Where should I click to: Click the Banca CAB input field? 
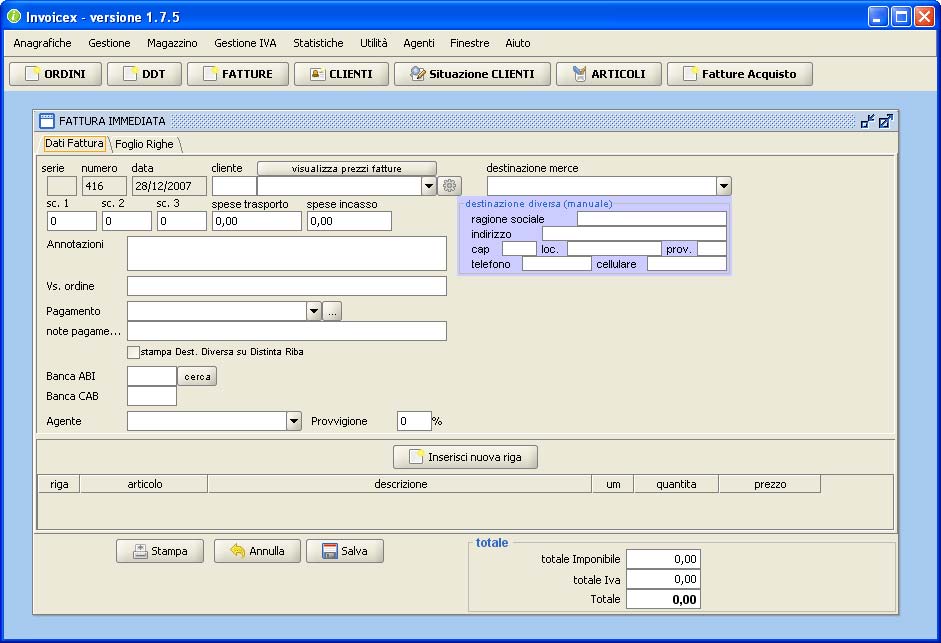tap(152, 396)
